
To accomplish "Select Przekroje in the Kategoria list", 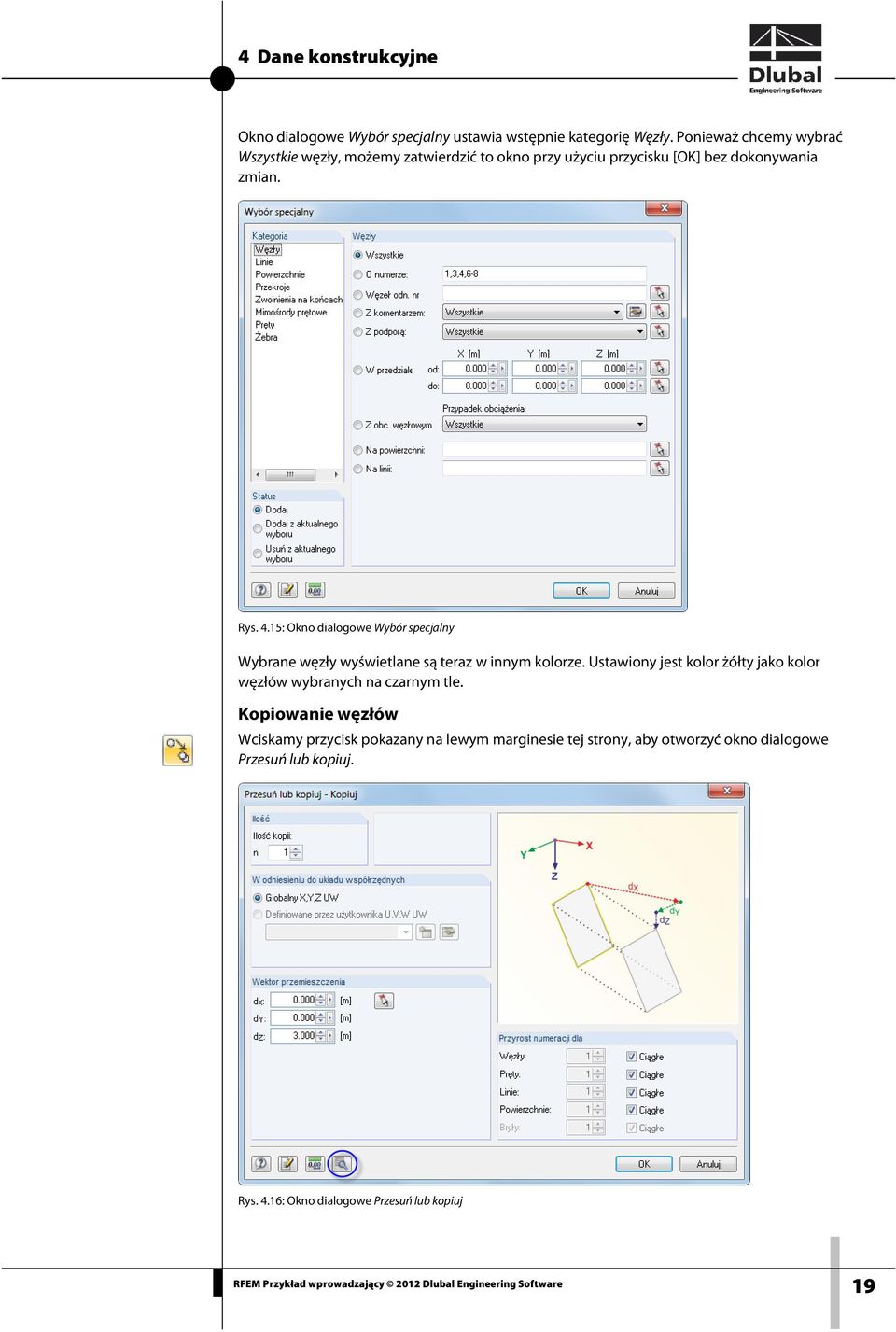I will (273, 287).
